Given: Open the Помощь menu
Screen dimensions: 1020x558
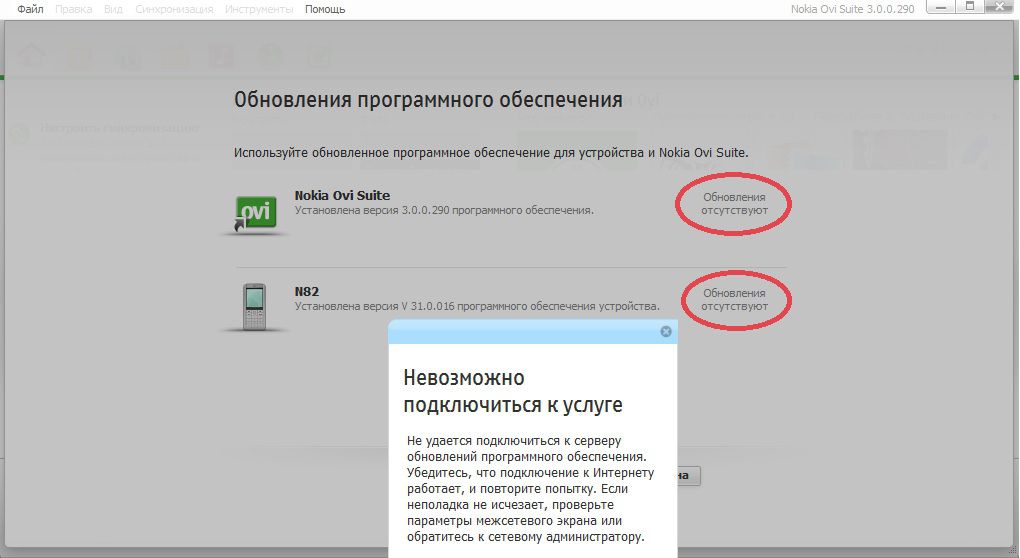Looking at the screenshot, I should tap(325, 9).
